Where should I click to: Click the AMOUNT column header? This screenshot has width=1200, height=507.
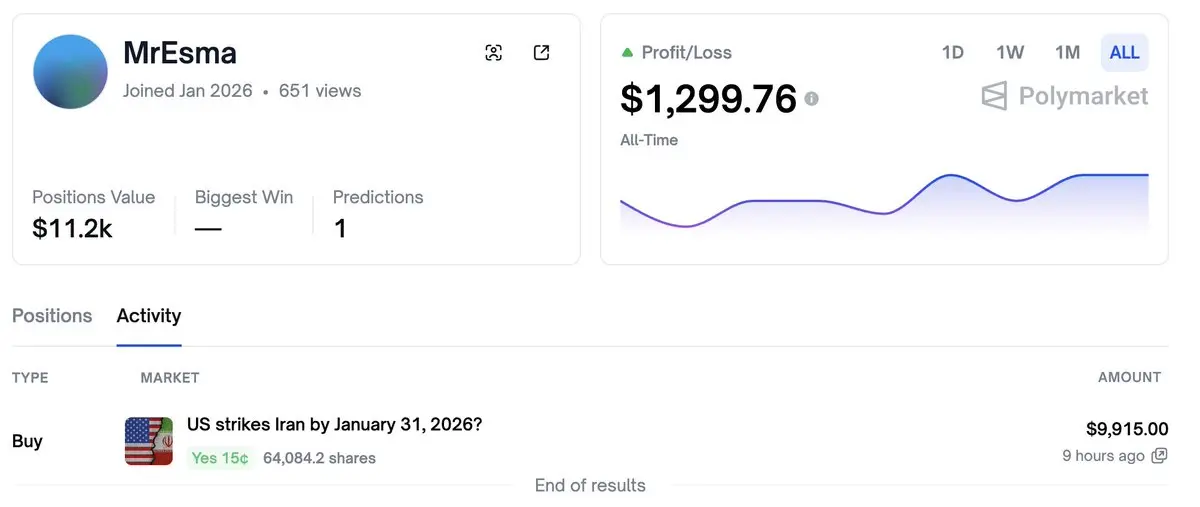1129,378
